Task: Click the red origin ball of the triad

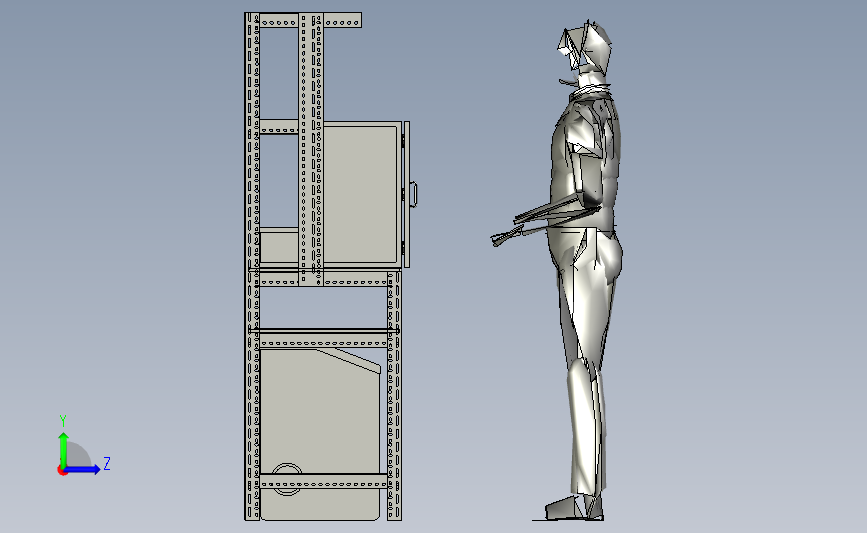Action: click(x=62, y=471)
